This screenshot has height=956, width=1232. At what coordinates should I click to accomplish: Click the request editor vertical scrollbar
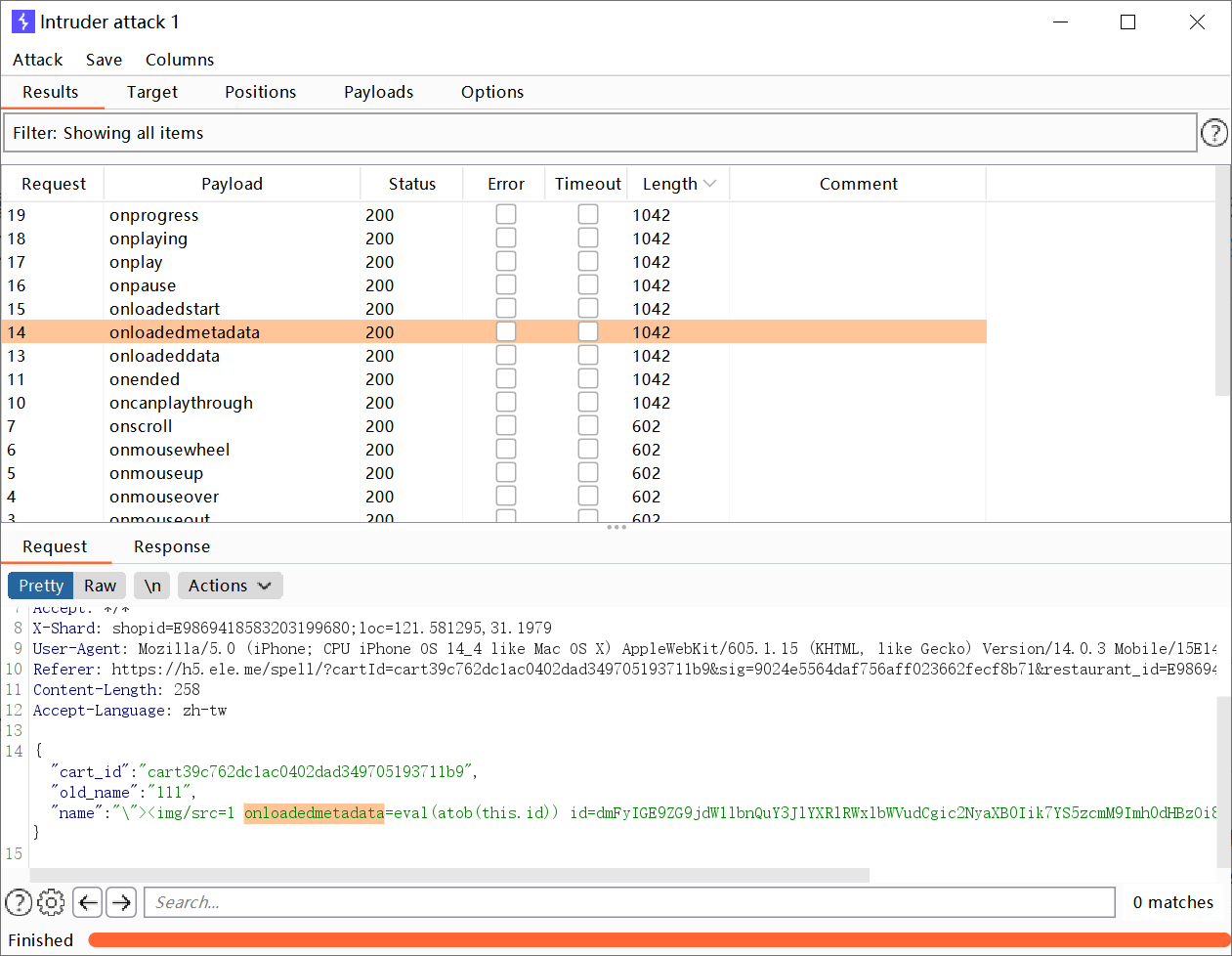1223,781
